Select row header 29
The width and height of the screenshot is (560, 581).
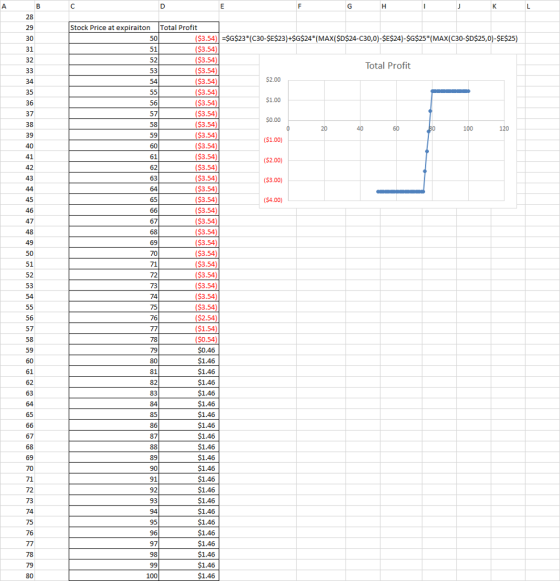tap(17, 28)
